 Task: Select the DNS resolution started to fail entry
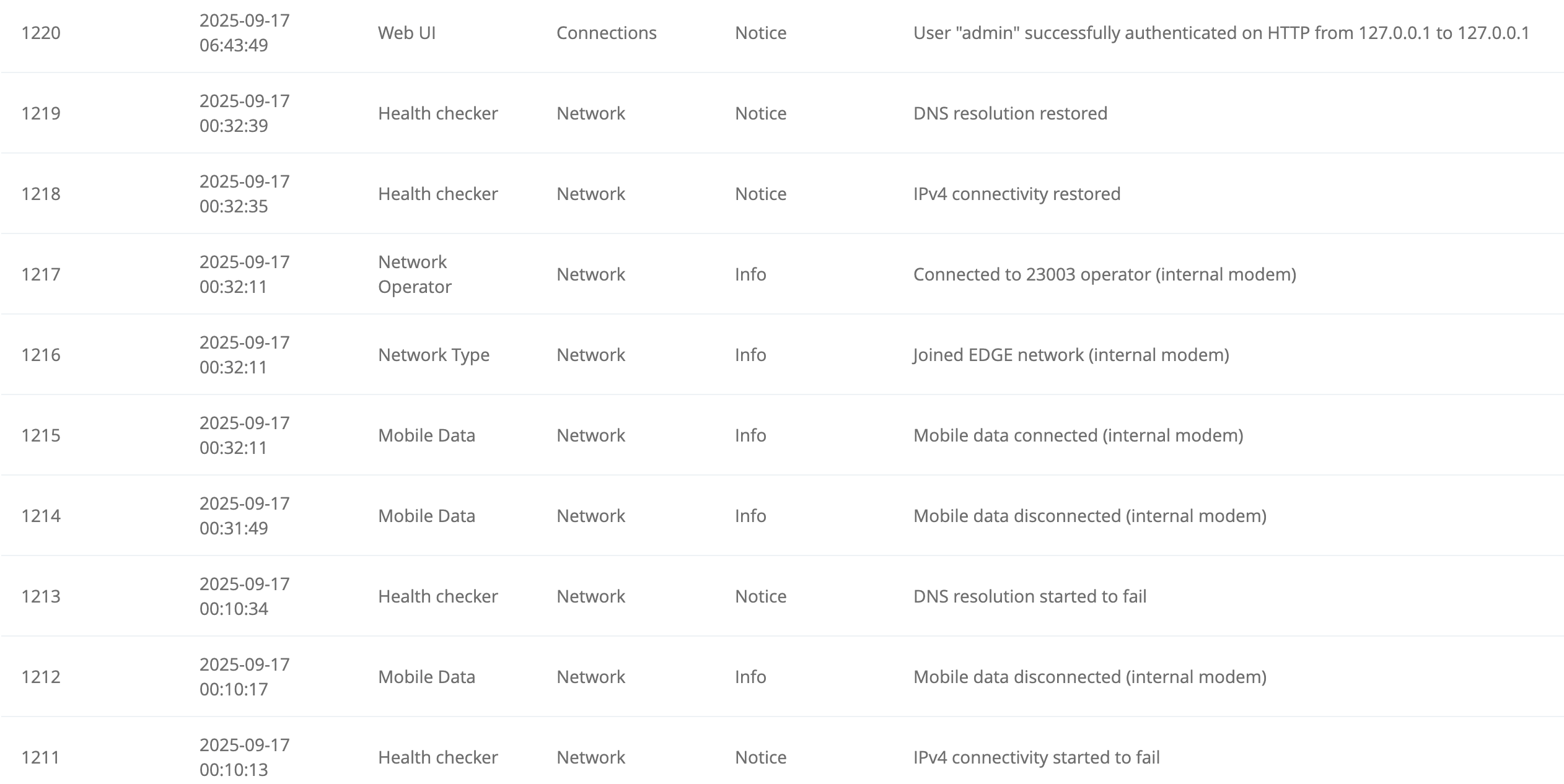1030,596
